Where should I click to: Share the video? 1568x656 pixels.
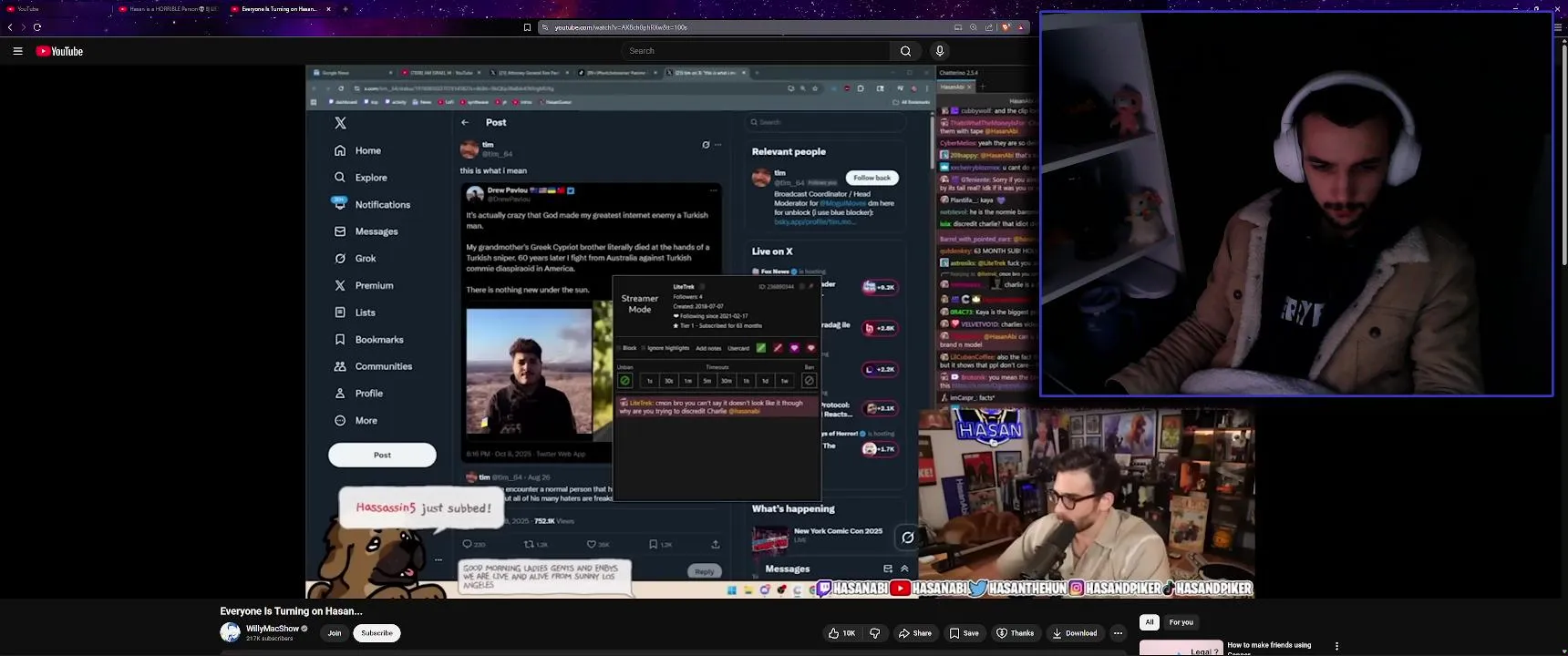tap(915, 633)
